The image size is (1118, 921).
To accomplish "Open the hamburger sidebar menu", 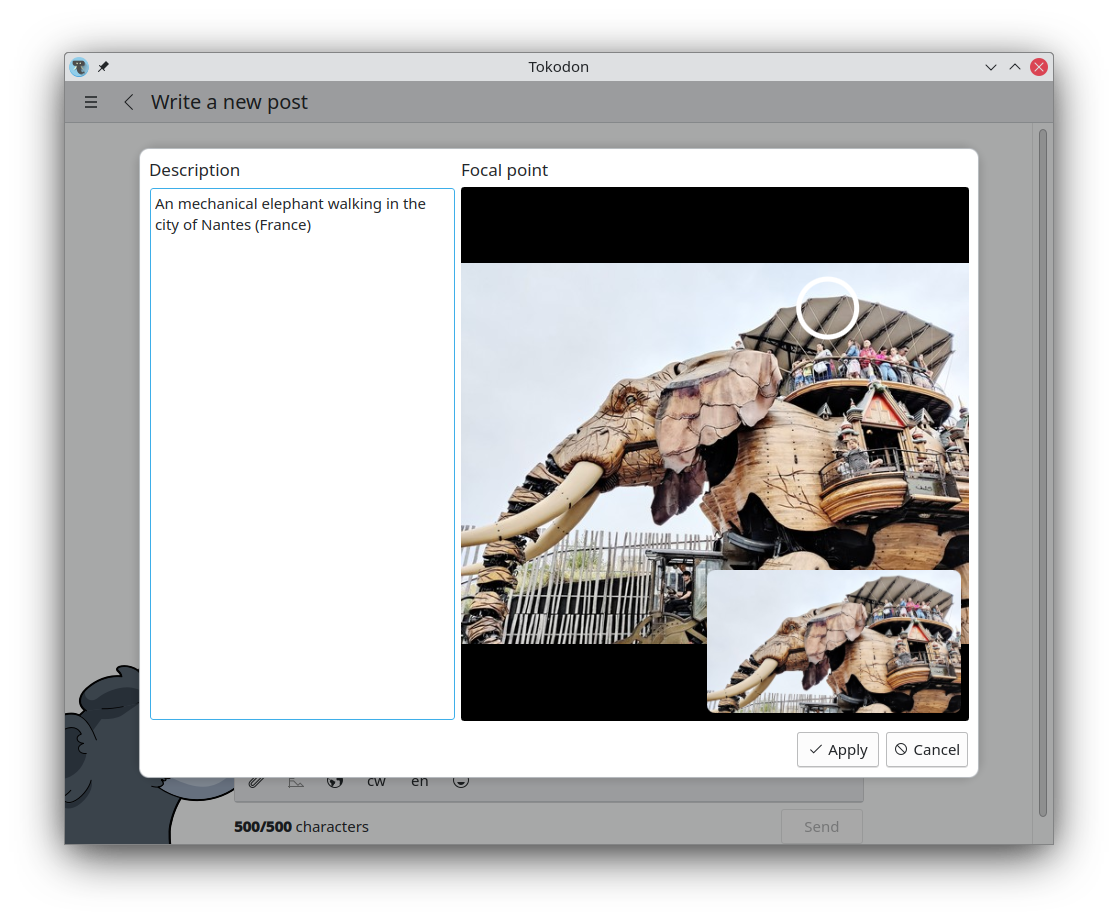I will click(x=91, y=102).
